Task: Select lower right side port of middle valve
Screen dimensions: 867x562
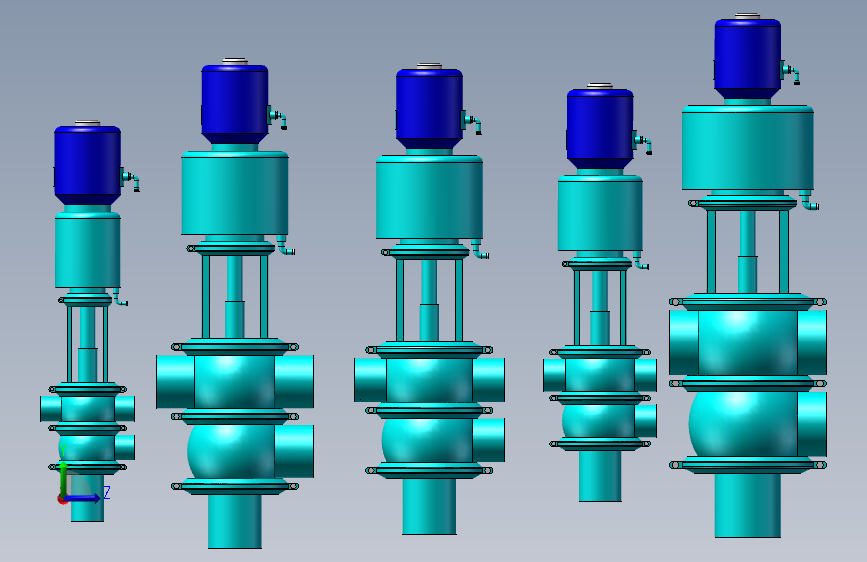Action: coord(489,440)
